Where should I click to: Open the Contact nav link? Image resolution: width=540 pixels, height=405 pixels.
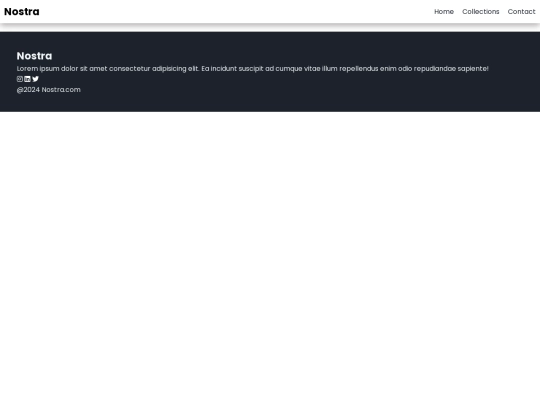tap(521, 12)
